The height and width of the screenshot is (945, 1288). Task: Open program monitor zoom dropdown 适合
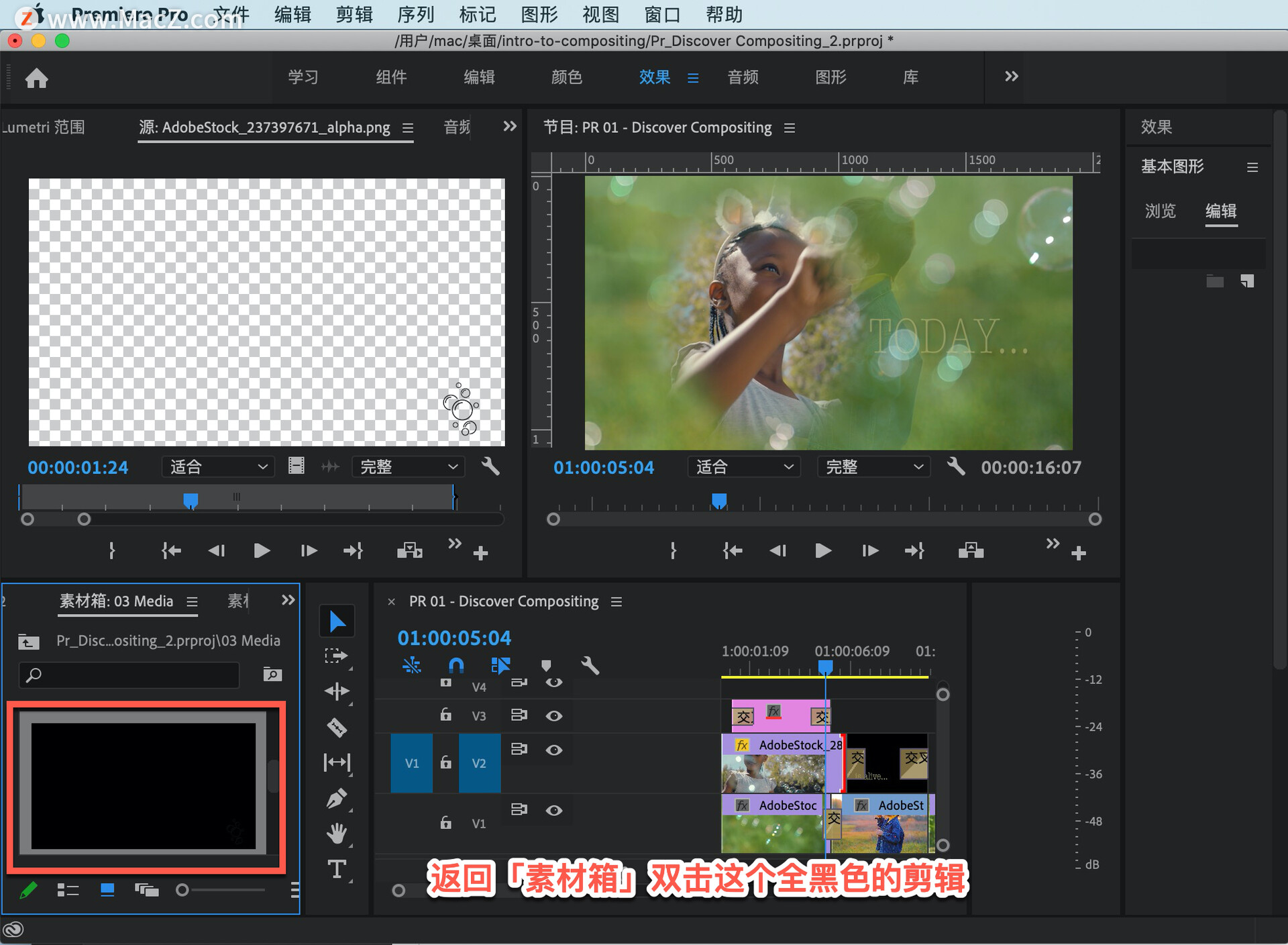[744, 466]
